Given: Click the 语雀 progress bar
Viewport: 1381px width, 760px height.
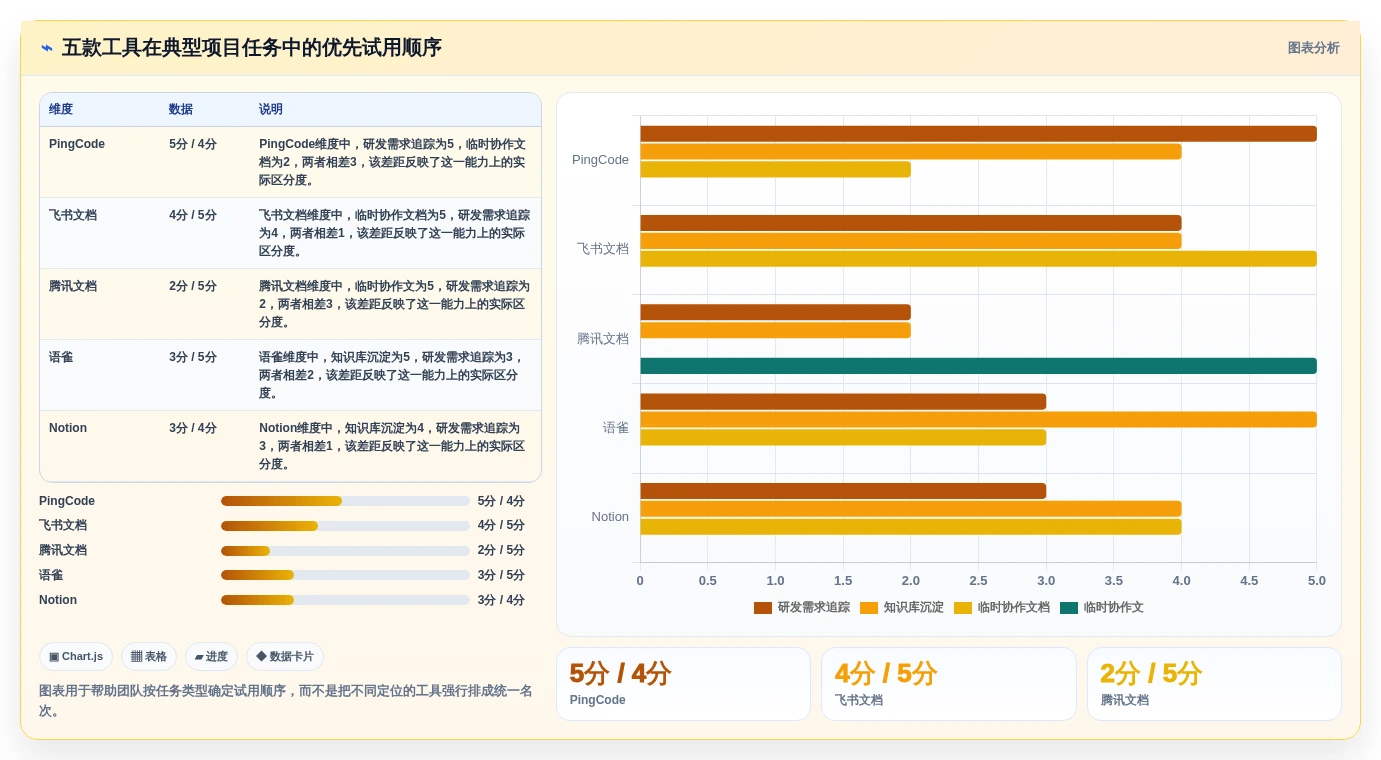Looking at the screenshot, I should tap(345, 575).
